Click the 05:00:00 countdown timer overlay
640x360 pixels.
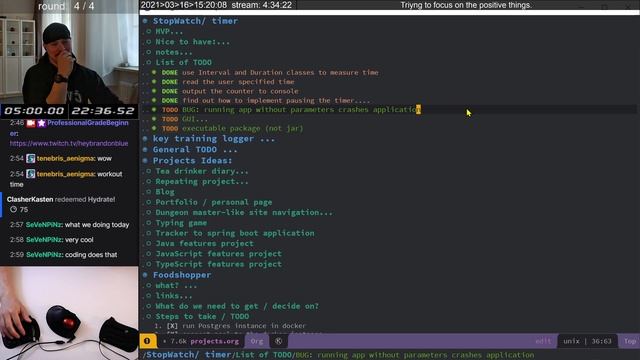(34, 111)
